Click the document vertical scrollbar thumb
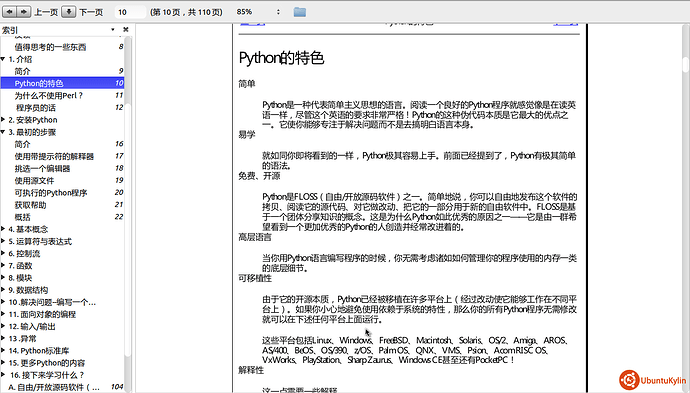690x393 pixels. point(686,65)
